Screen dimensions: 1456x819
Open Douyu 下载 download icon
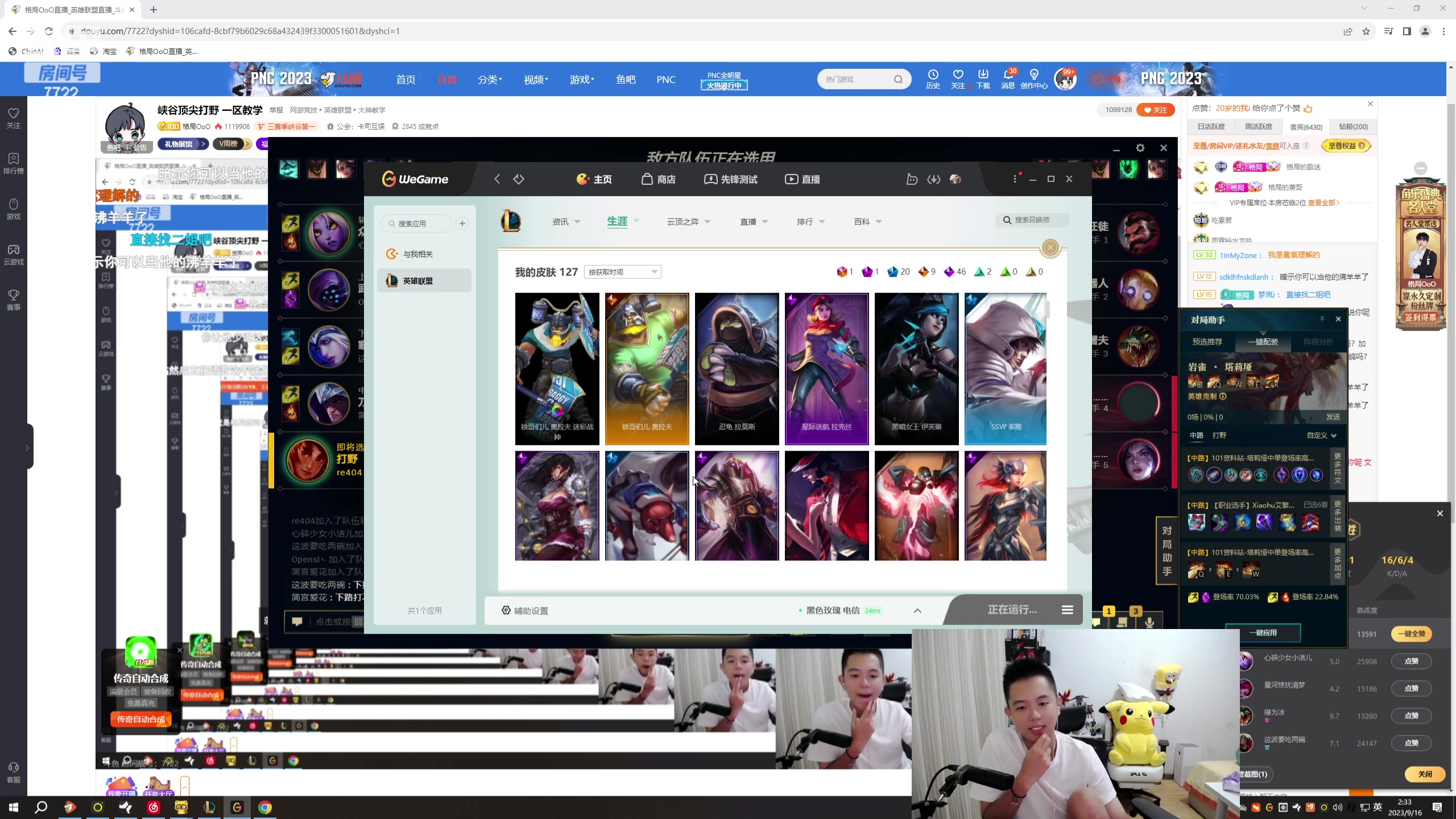983,79
